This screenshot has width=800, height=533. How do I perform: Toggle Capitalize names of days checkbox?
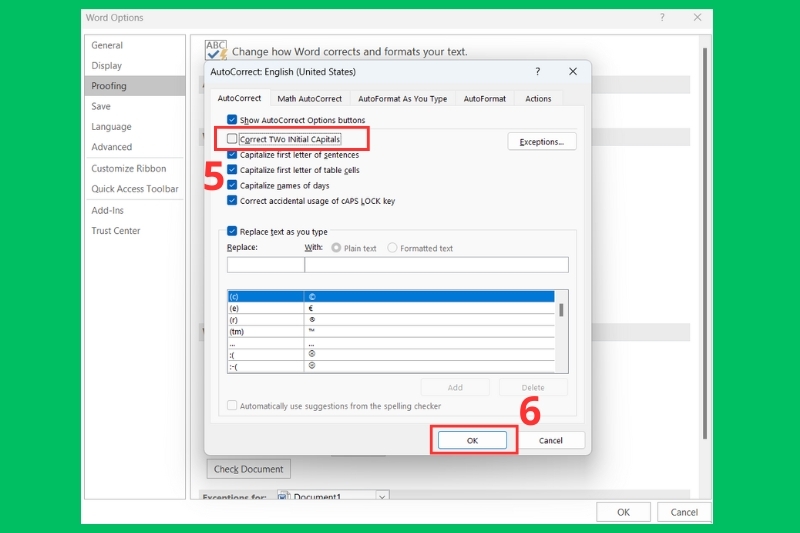click(x=232, y=185)
